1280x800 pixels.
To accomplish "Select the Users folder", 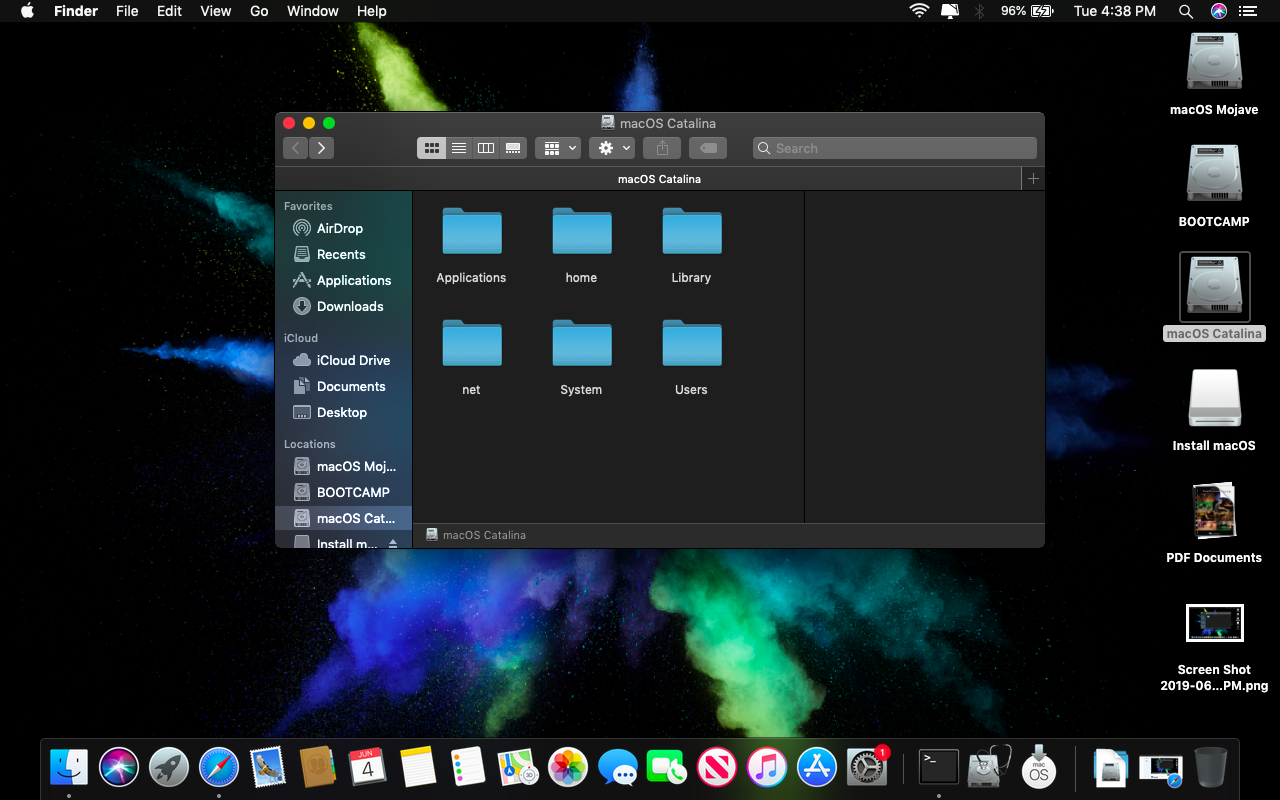I will coord(691,357).
